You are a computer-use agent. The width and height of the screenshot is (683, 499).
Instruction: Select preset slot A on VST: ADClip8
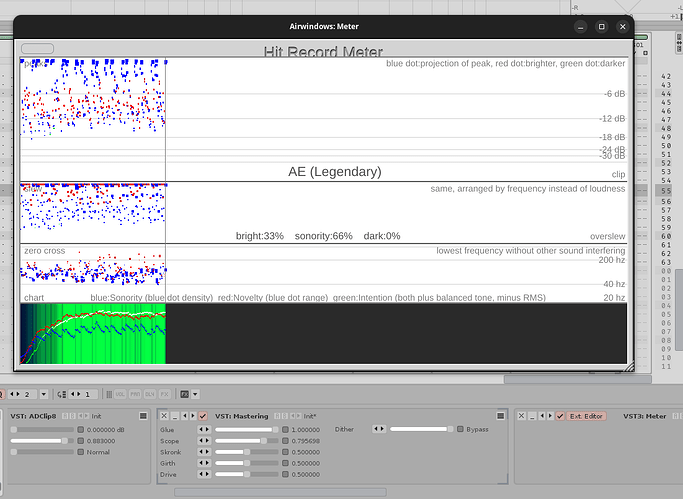point(64,416)
